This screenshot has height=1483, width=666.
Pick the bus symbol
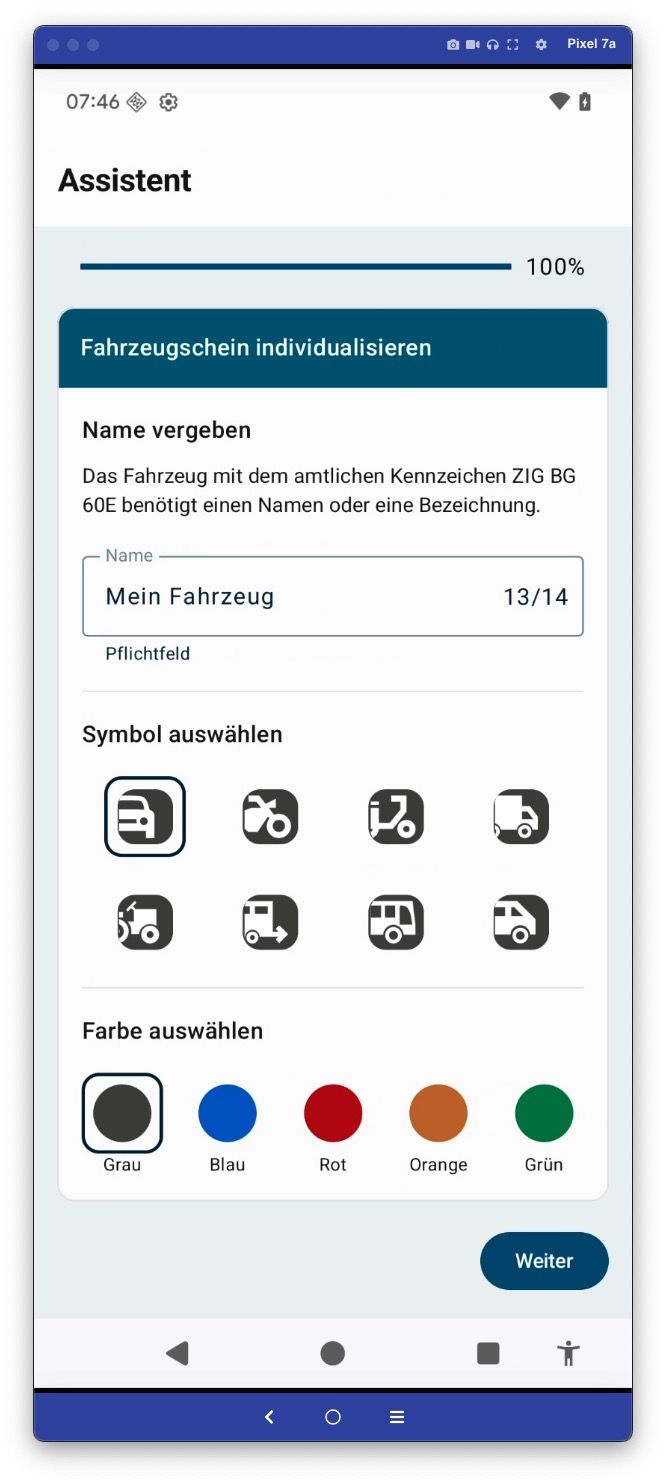pos(396,922)
